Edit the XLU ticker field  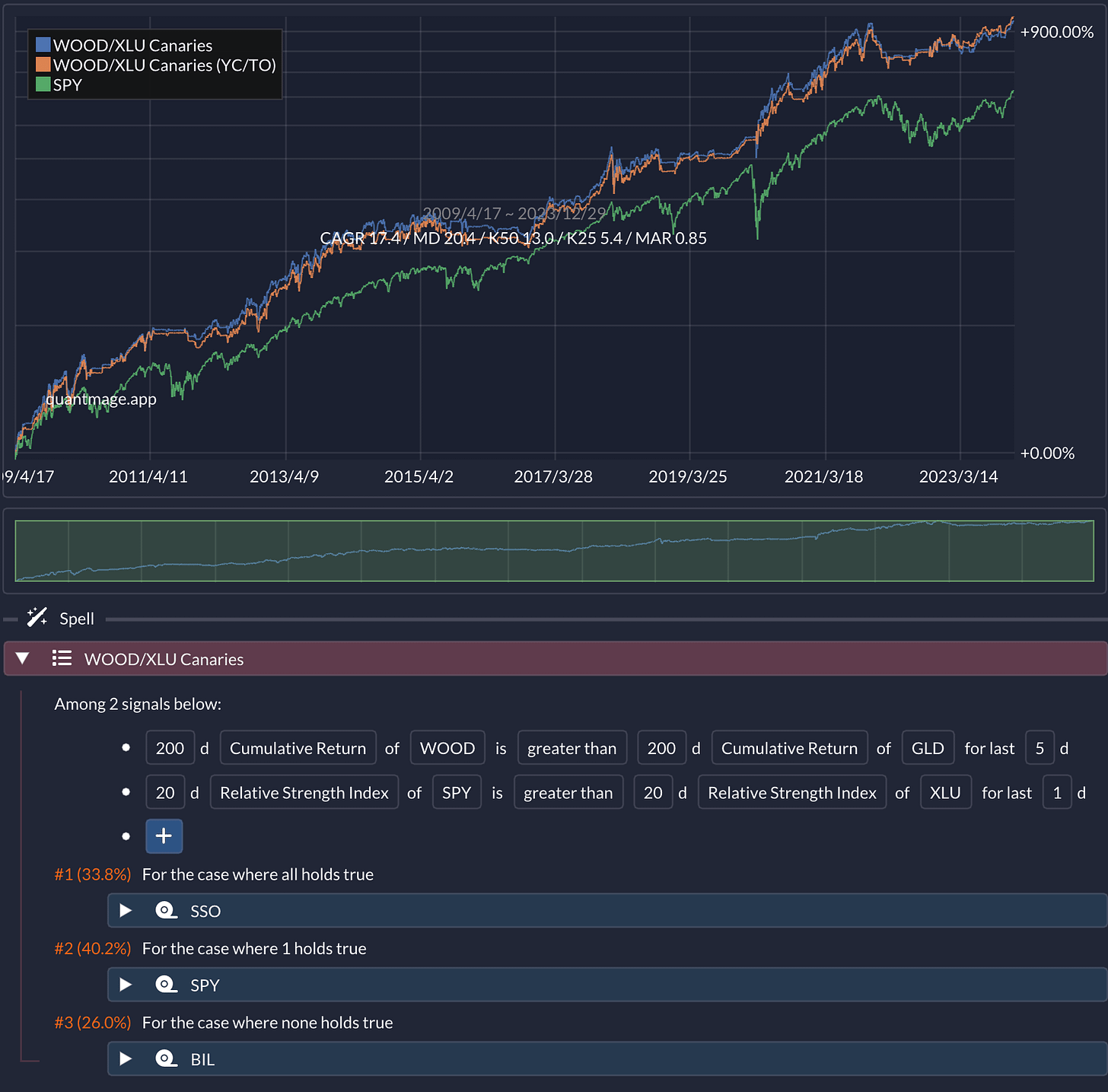click(x=945, y=792)
